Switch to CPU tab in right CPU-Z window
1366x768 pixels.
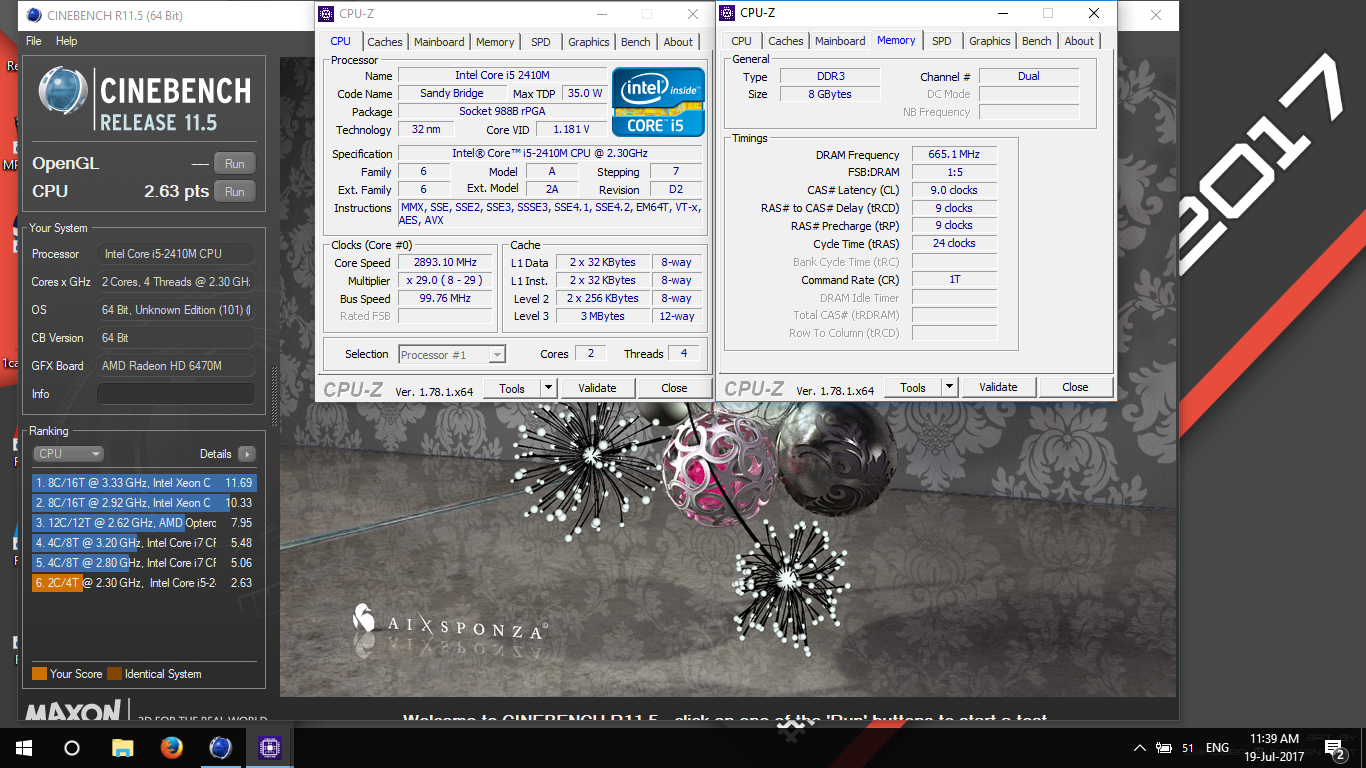tap(741, 41)
